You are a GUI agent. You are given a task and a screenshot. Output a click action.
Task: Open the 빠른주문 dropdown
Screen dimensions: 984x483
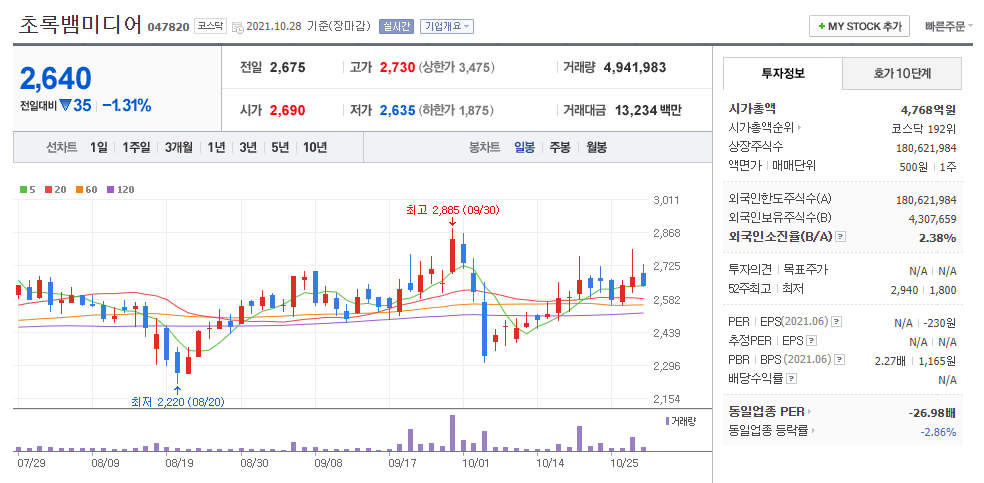pyautogui.click(x=949, y=26)
